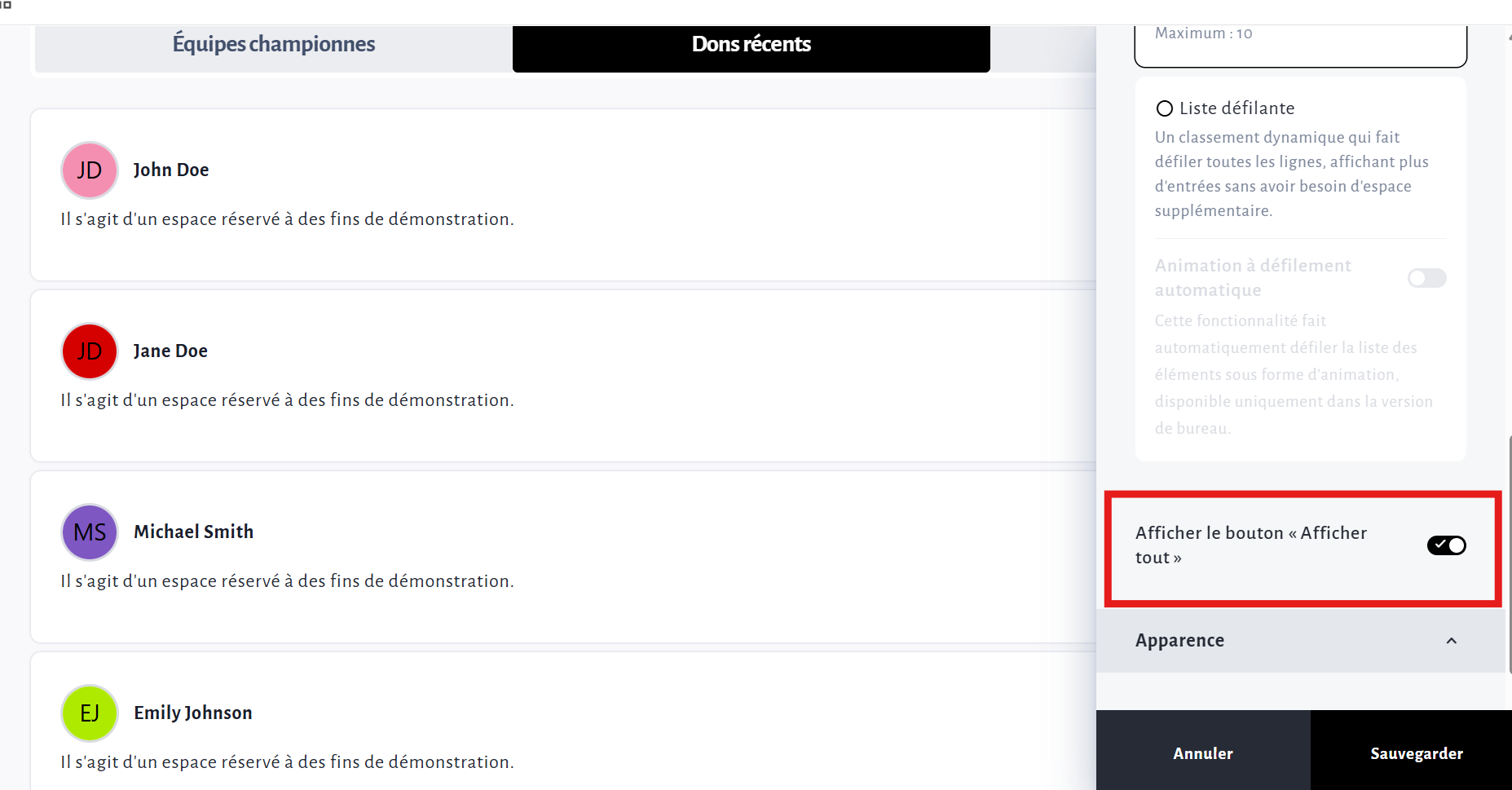The height and width of the screenshot is (790, 1512).
Task: Click the Michael Smith name text
Action: coord(194,532)
